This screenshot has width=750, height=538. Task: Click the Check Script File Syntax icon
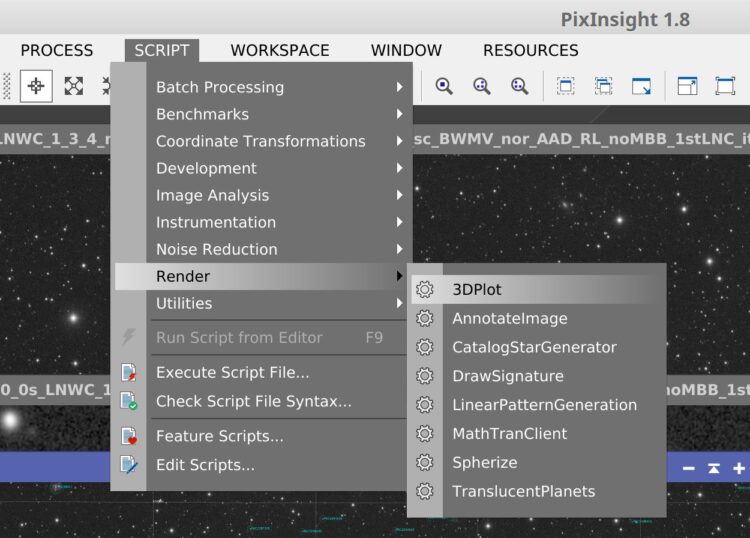129,401
